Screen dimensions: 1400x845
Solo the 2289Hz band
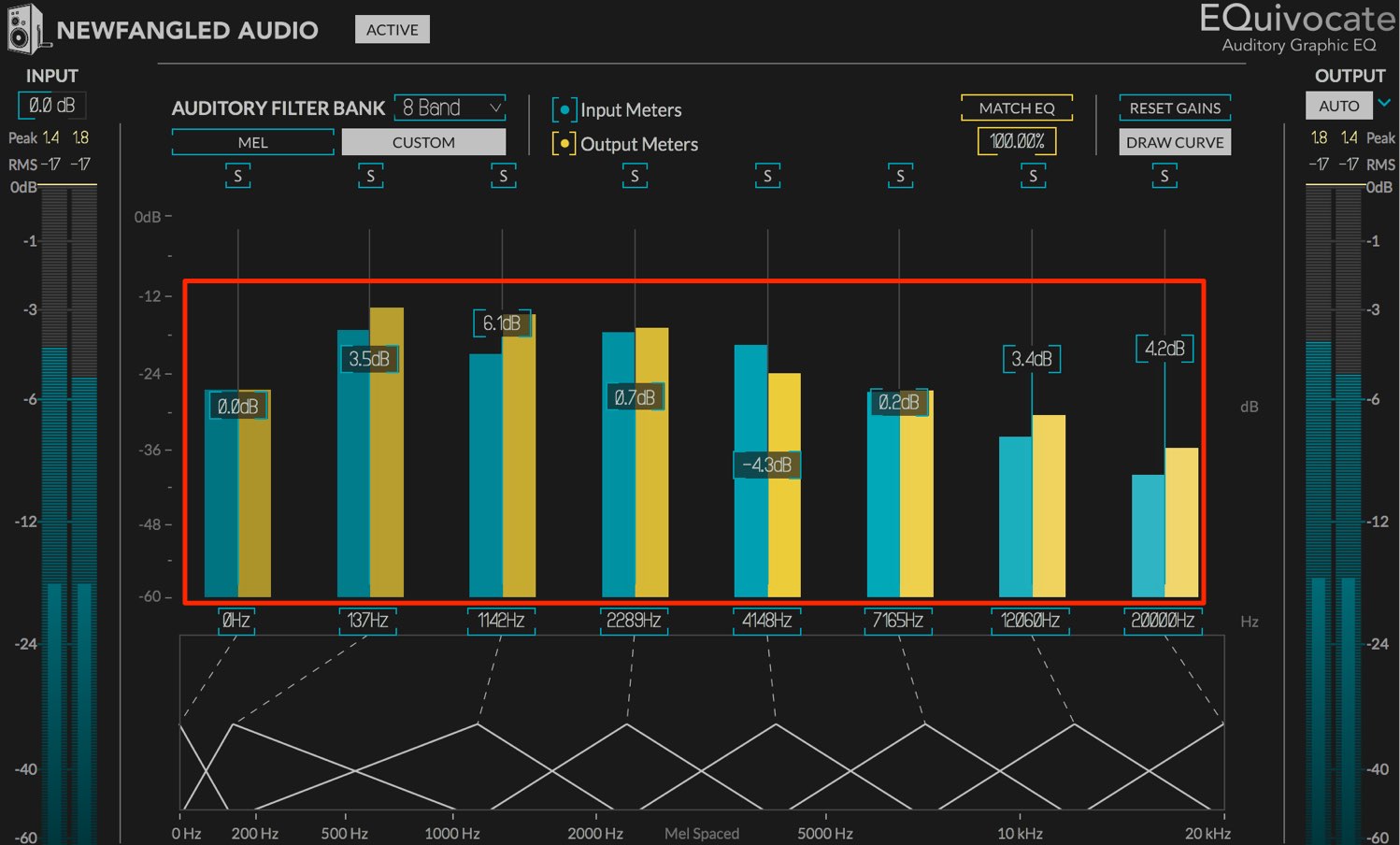[635, 176]
